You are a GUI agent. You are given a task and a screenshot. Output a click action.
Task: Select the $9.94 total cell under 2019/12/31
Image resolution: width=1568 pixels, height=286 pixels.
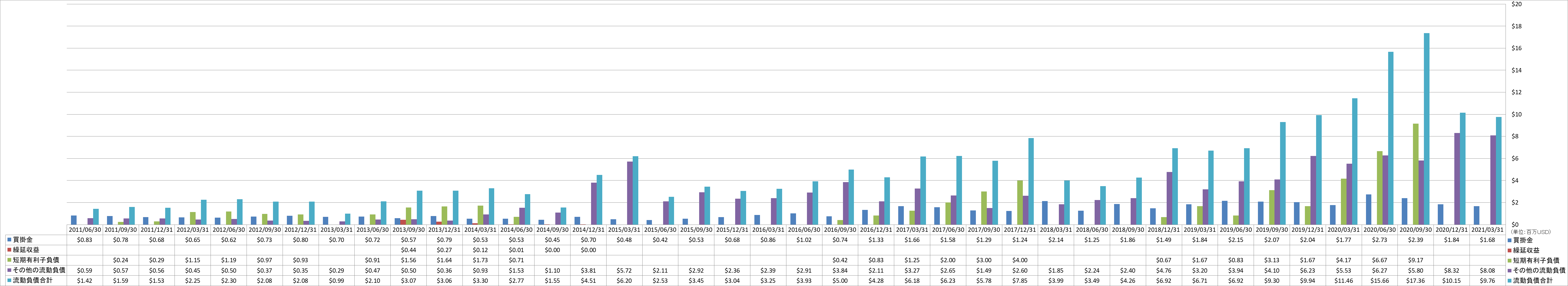(x=1308, y=280)
